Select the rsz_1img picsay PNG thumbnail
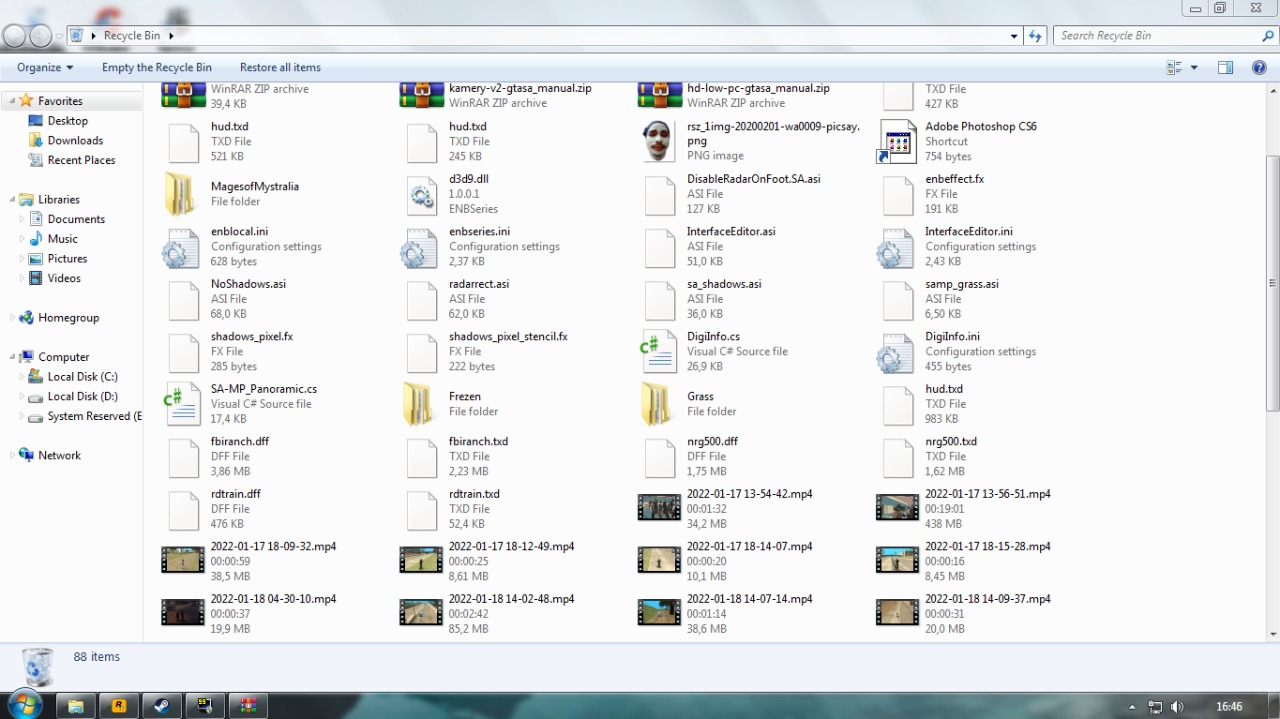The height and width of the screenshot is (719, 1280). pyautogui.click(x=657, y=142)
